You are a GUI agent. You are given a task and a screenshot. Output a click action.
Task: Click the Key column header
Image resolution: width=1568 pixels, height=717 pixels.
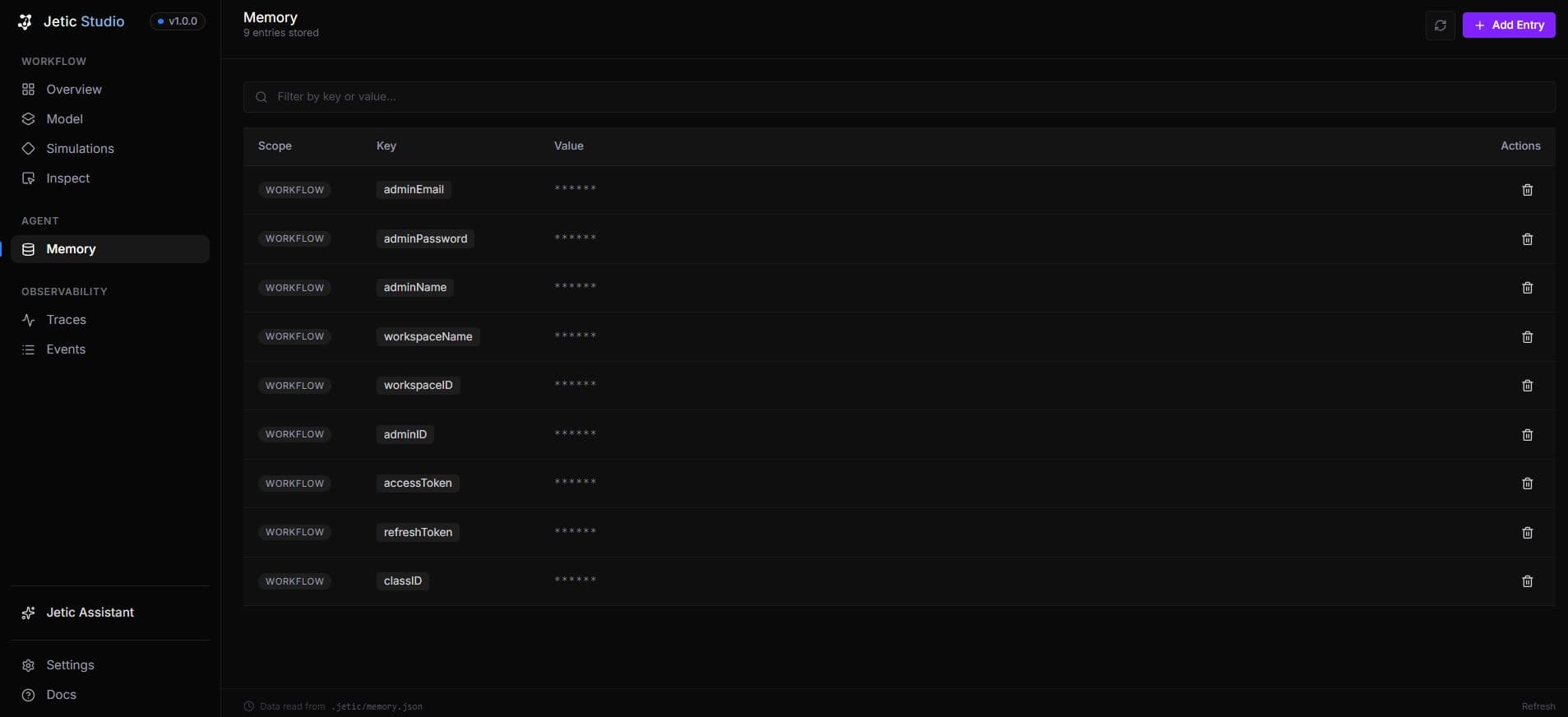pos(386,146)
